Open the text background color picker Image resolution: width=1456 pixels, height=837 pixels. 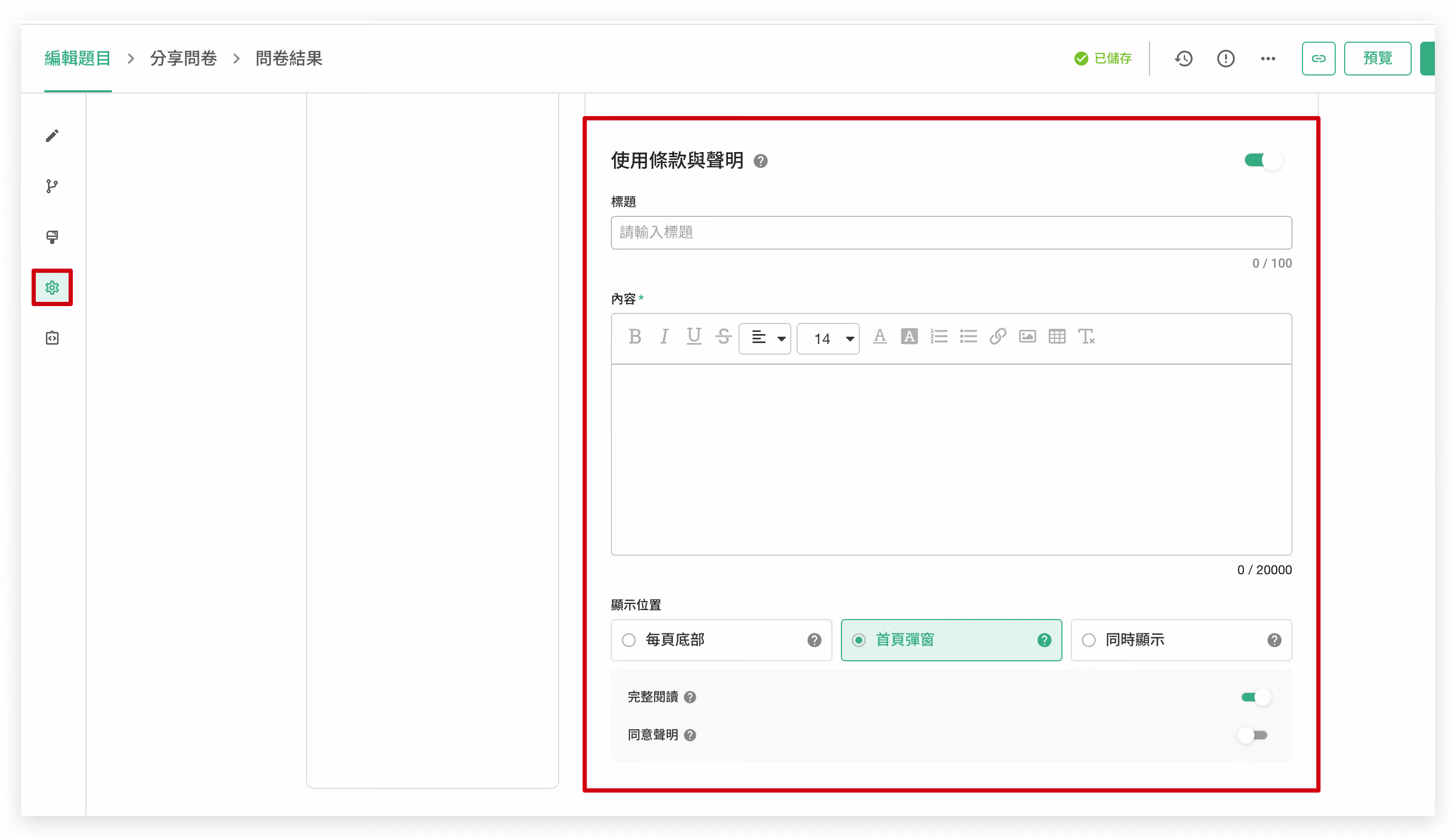click(x=909, y=336)
